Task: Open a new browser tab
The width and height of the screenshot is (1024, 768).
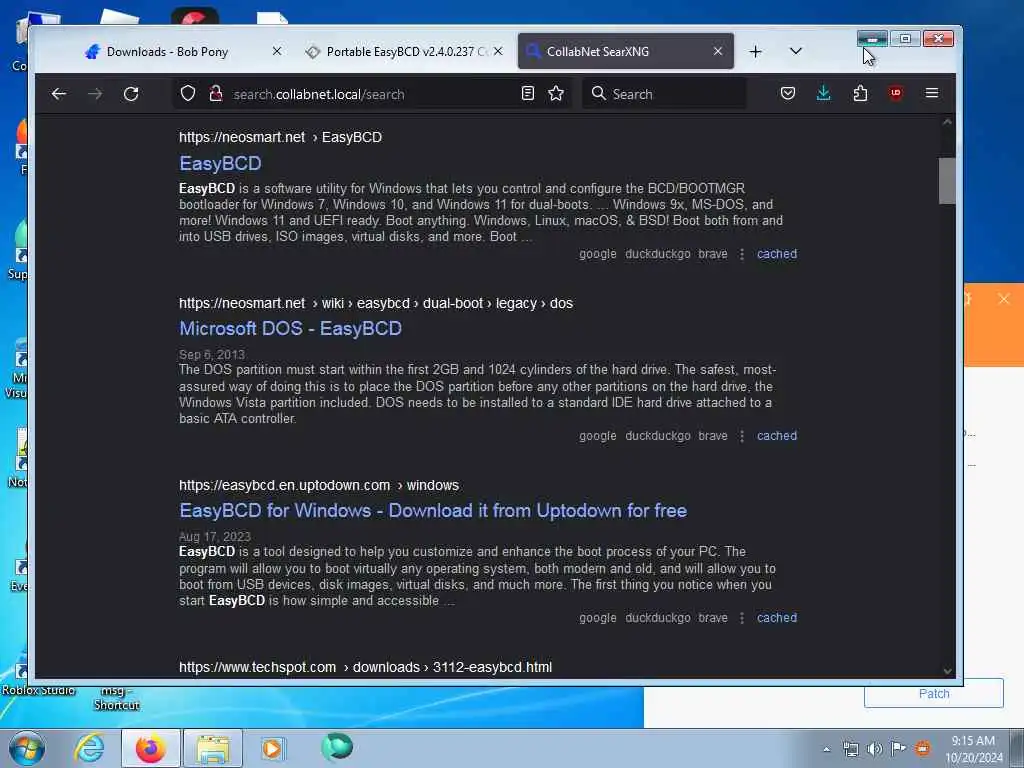Action: pyautogui.click(x=756, y=52)
